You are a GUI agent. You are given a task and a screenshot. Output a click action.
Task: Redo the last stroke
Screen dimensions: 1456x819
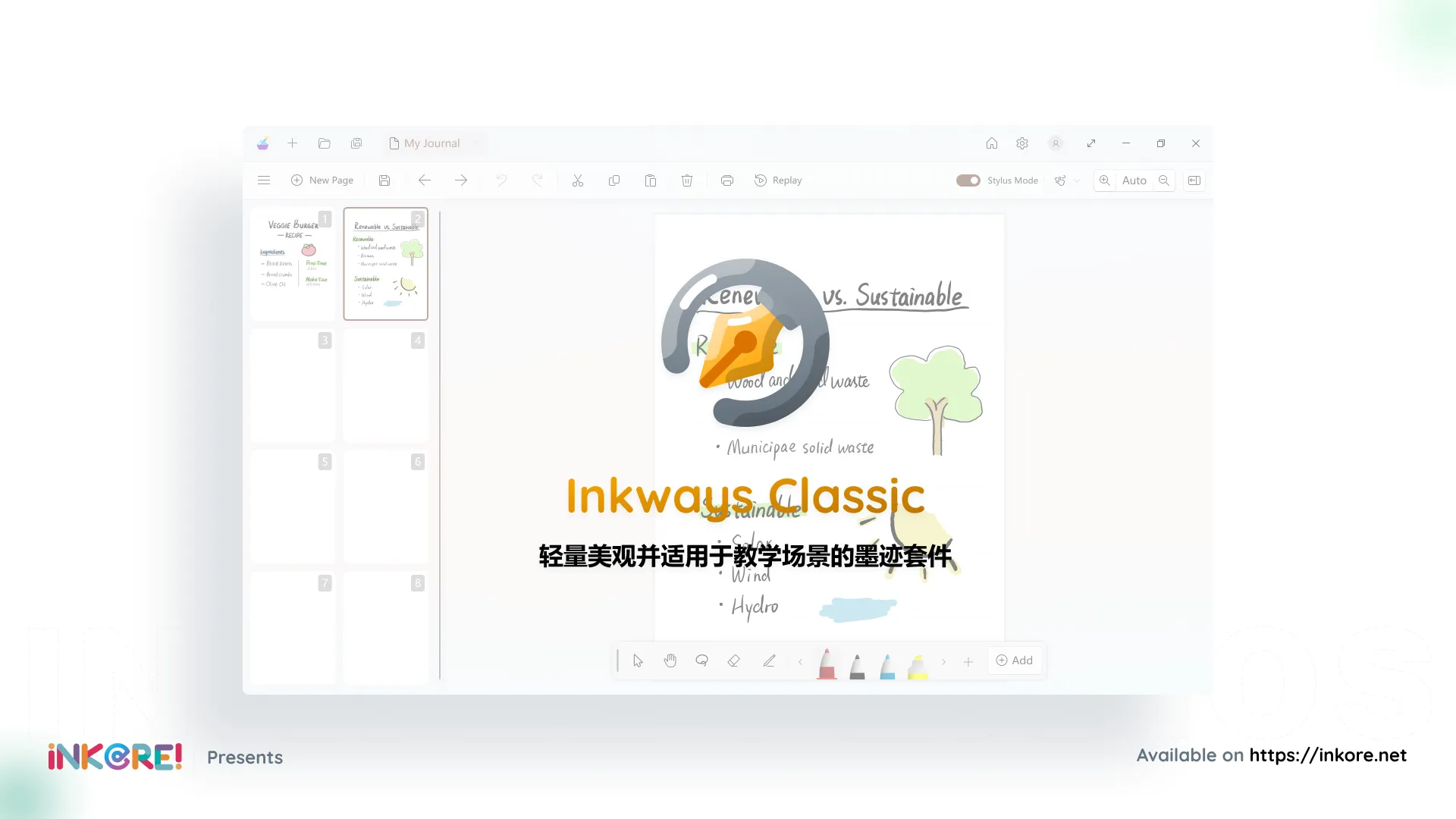[x=538, y=180]
